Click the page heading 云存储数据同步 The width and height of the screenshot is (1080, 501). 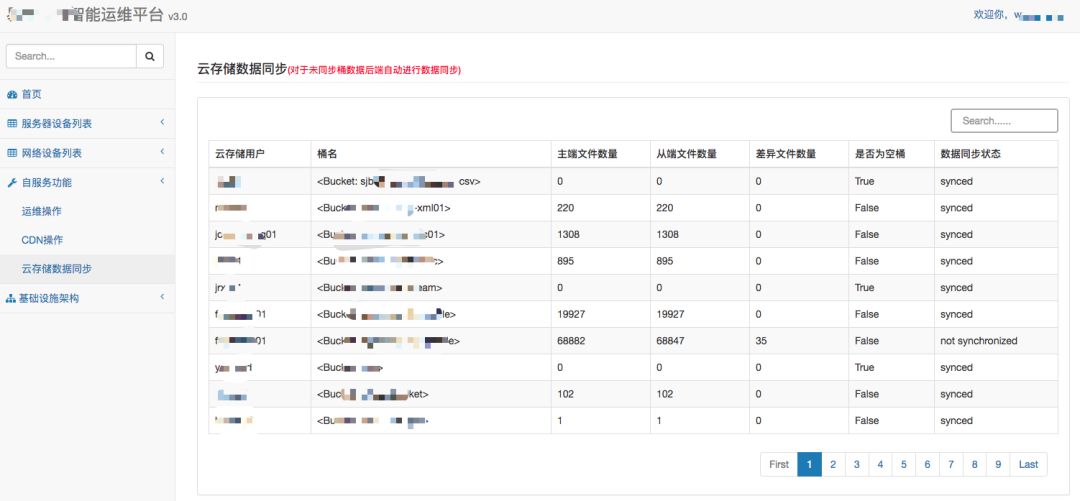coord(242,69)
